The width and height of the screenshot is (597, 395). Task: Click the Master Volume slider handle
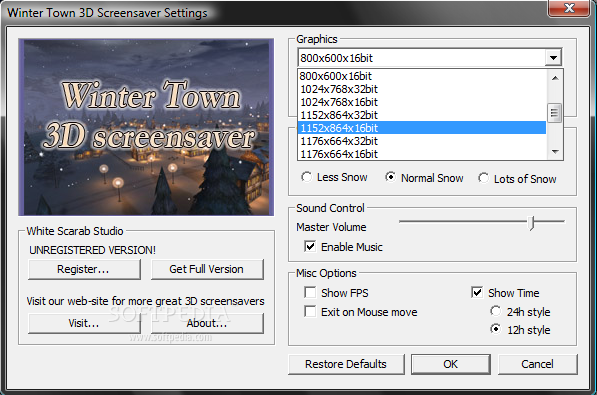(532, 223)
